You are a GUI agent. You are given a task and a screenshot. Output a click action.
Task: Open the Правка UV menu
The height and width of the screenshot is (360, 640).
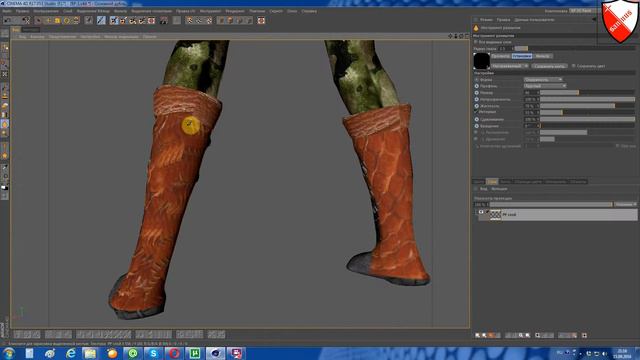coord(185,11)
